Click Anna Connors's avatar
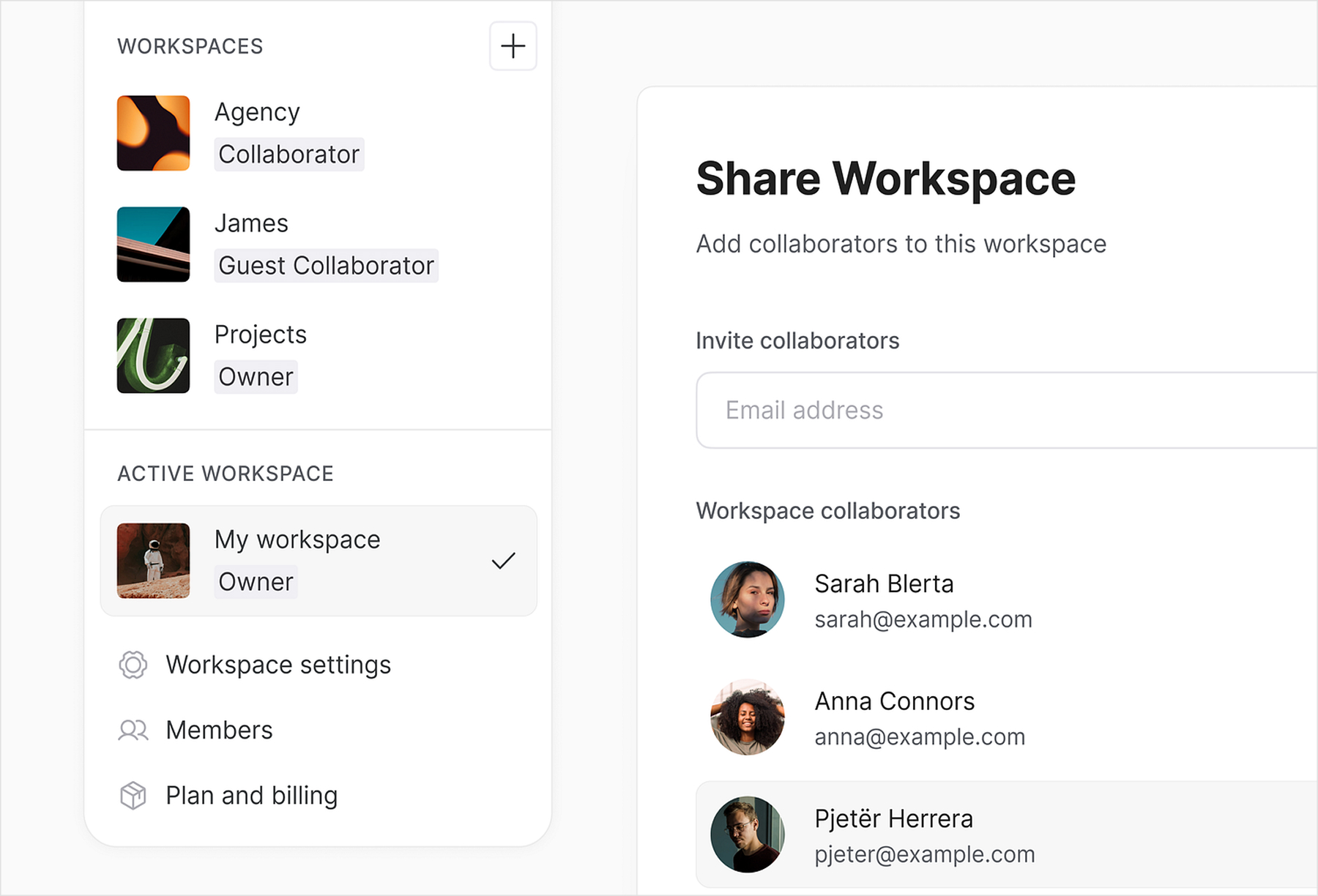This screenshot has height=896, width=1318. [748, 717]
